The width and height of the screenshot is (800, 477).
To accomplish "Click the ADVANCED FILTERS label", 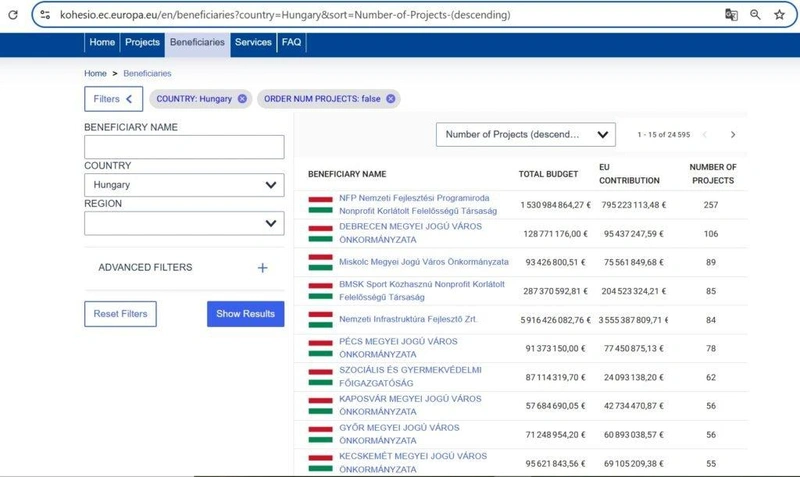I will point(145,267).
